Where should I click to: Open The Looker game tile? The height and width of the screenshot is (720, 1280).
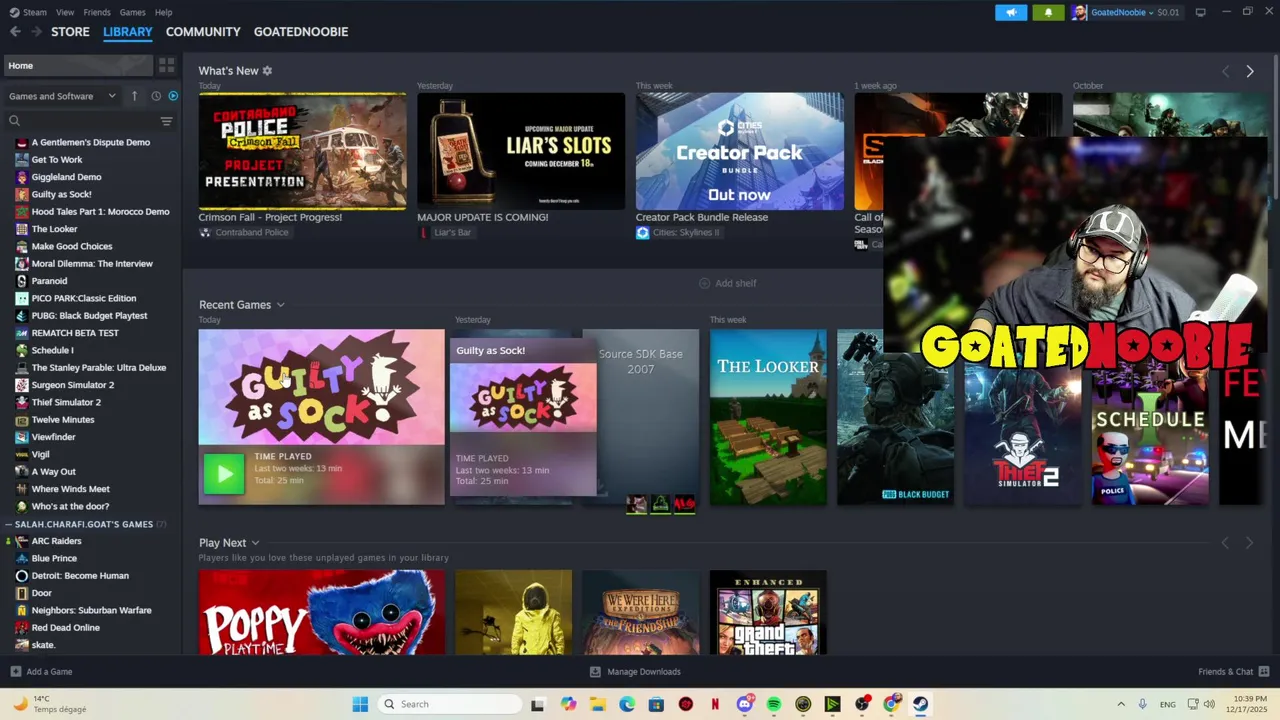[768, 417]
